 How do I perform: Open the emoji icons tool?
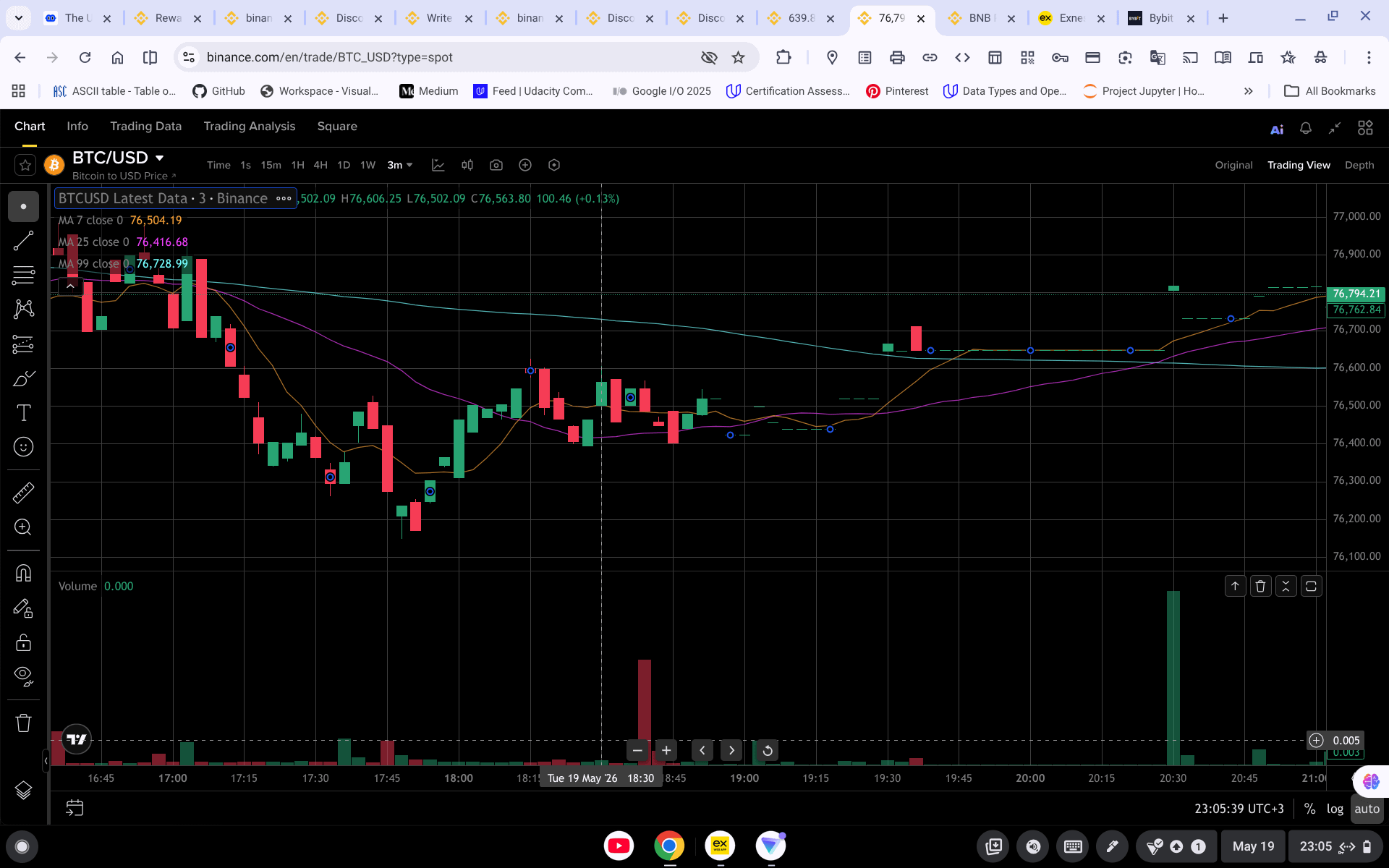coord(23,447)
